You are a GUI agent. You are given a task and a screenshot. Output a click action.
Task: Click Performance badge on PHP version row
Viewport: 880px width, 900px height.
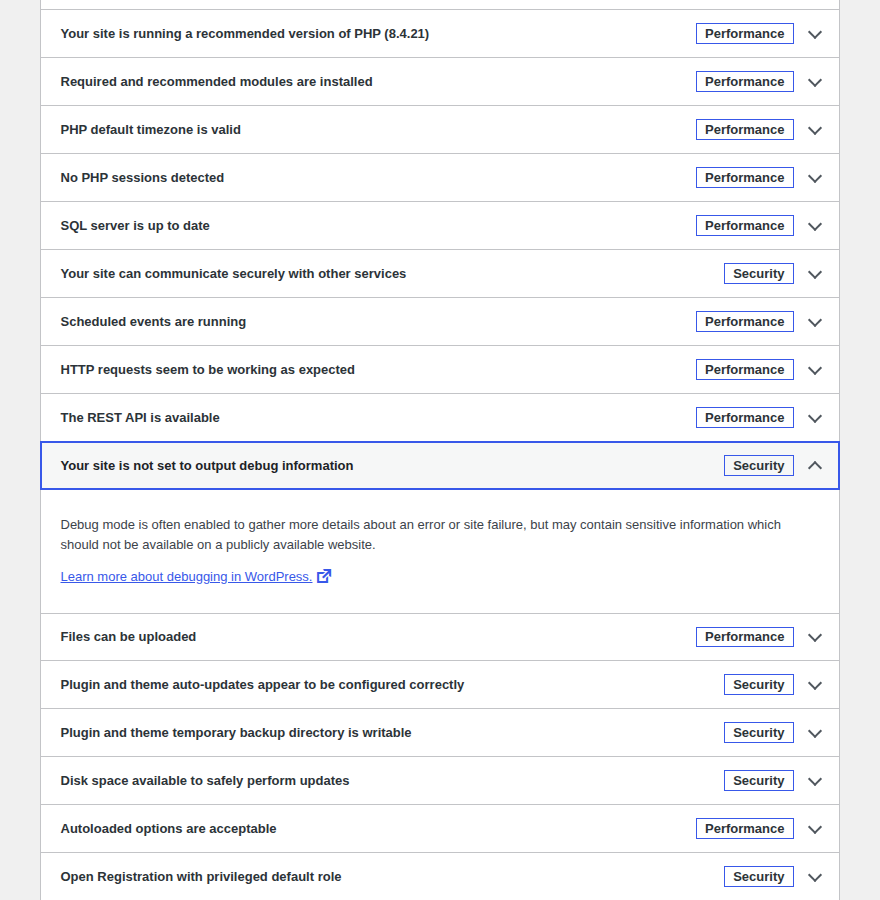tap(745, 34)
